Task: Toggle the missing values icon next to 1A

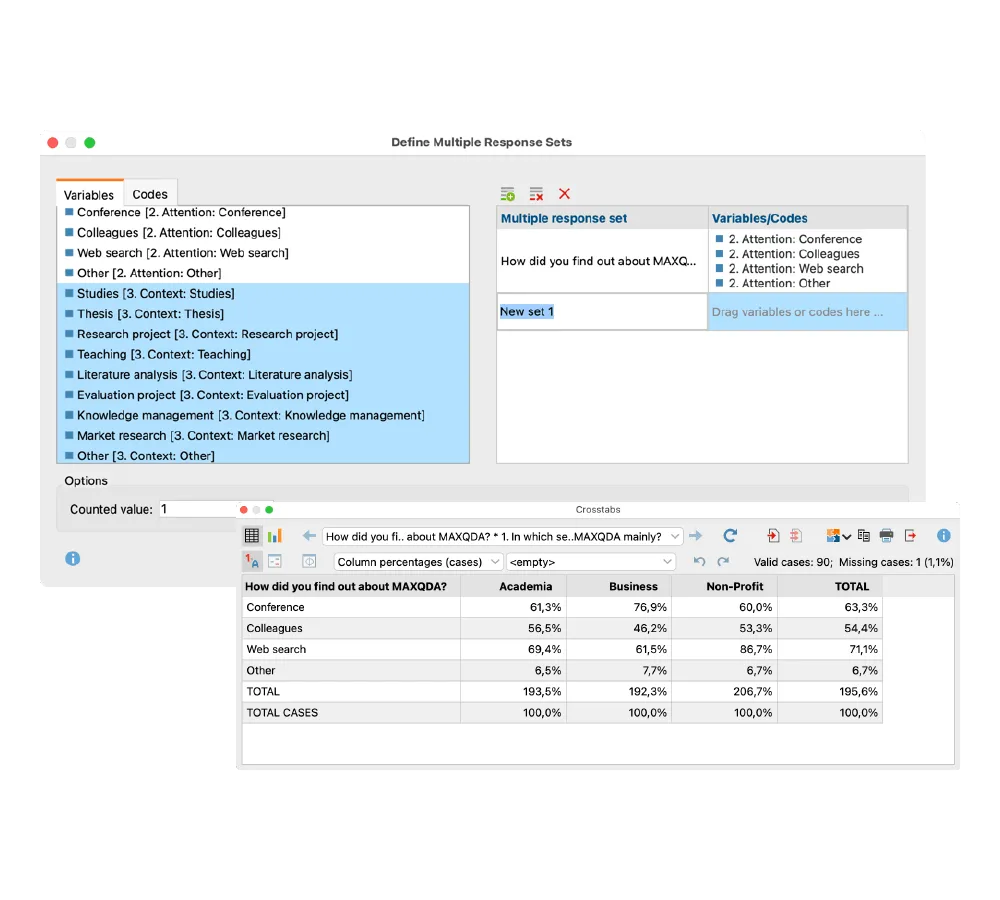Action: click(275, 561)
